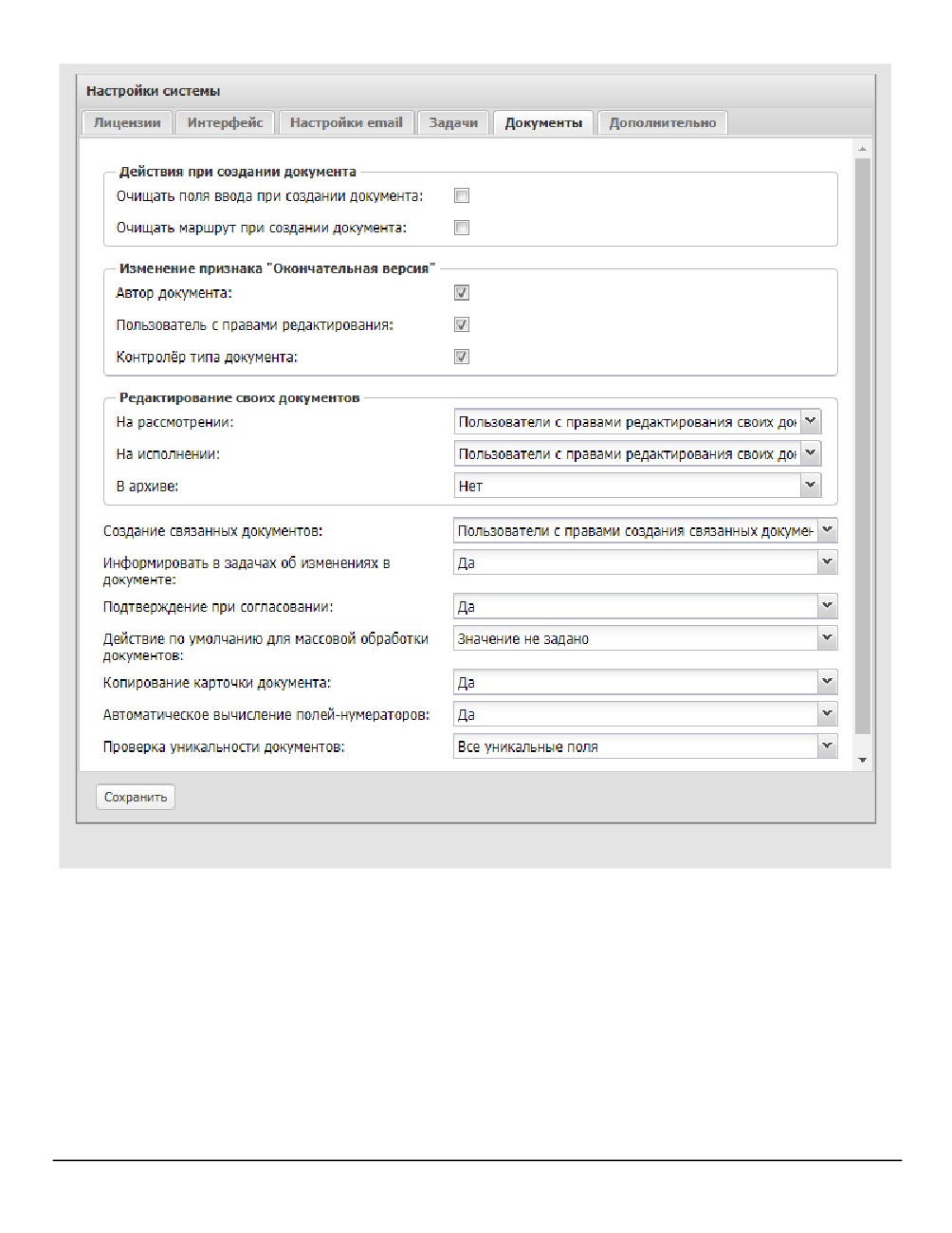The width and height of the screenshot is (952, 1233).
Task: Go to the 'Дополнительно' tab
Action: 663,123
